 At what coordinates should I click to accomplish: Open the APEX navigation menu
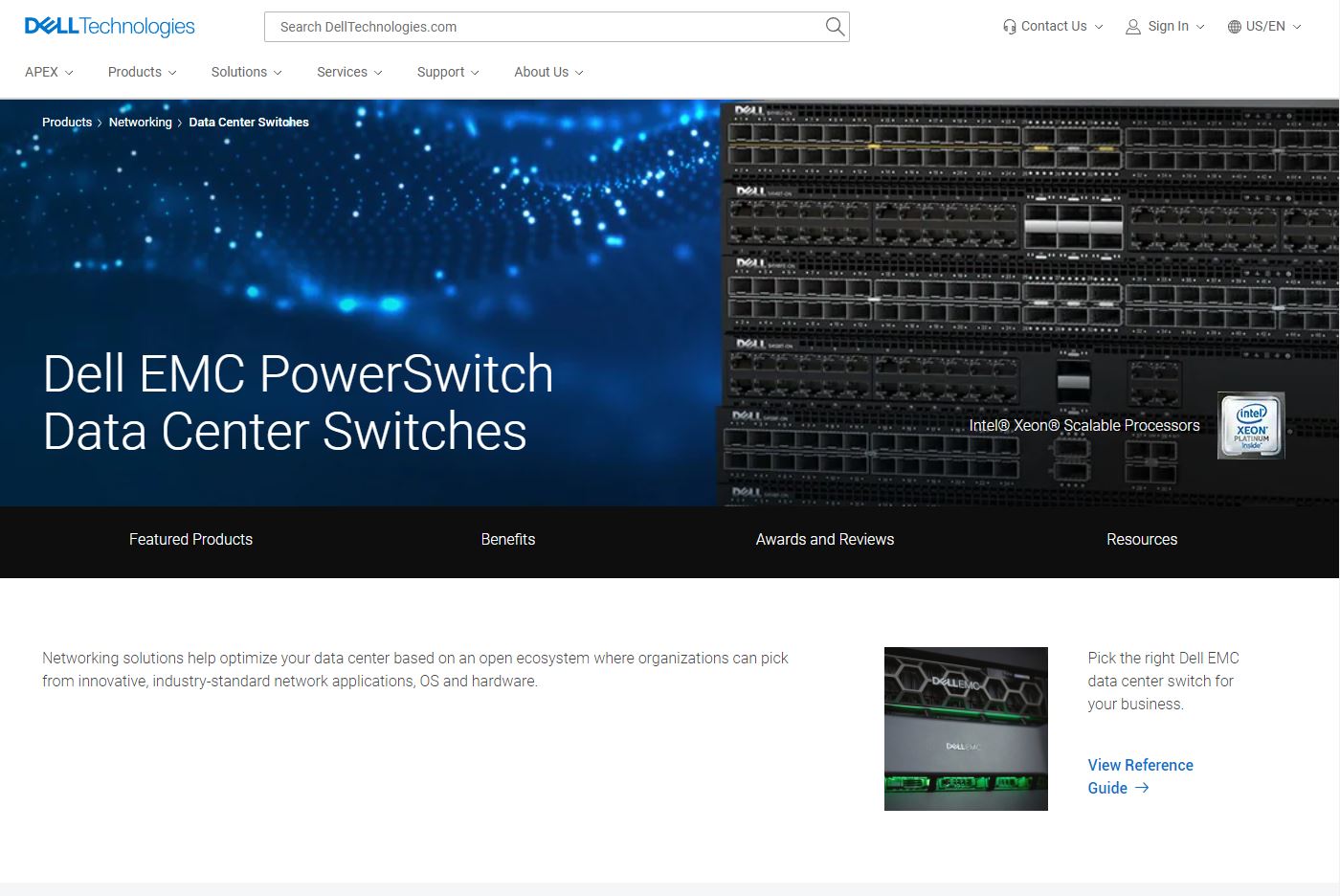[x=49, y=72]
